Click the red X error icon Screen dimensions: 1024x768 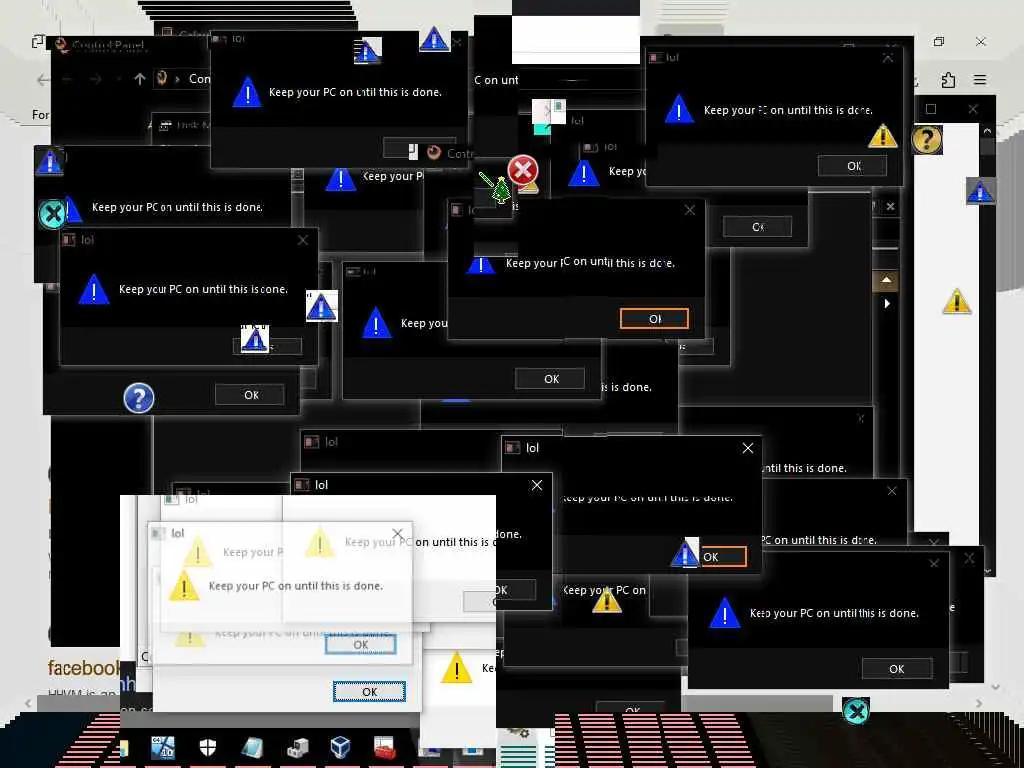523,170
